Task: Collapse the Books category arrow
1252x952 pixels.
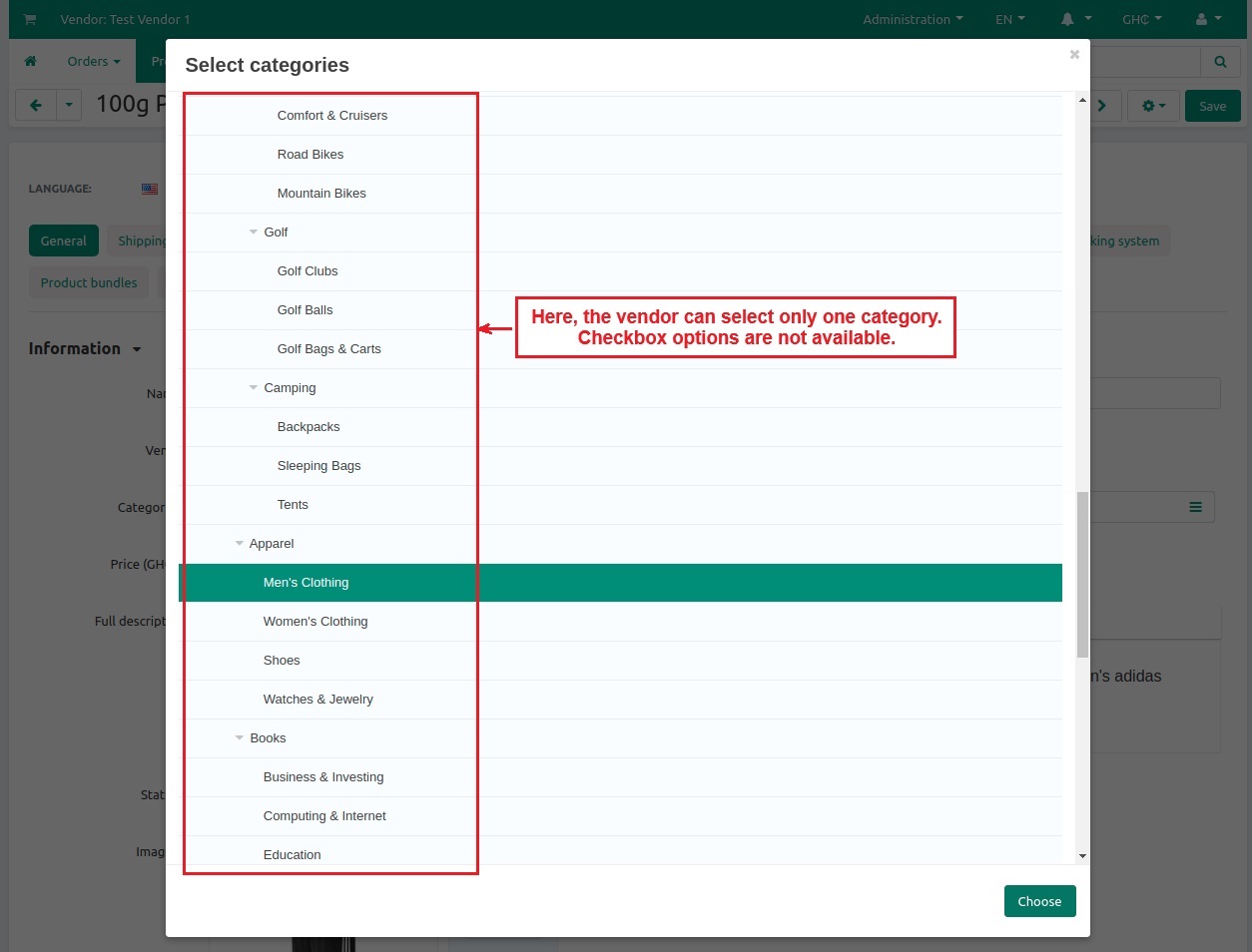Action: coord(240,737)
